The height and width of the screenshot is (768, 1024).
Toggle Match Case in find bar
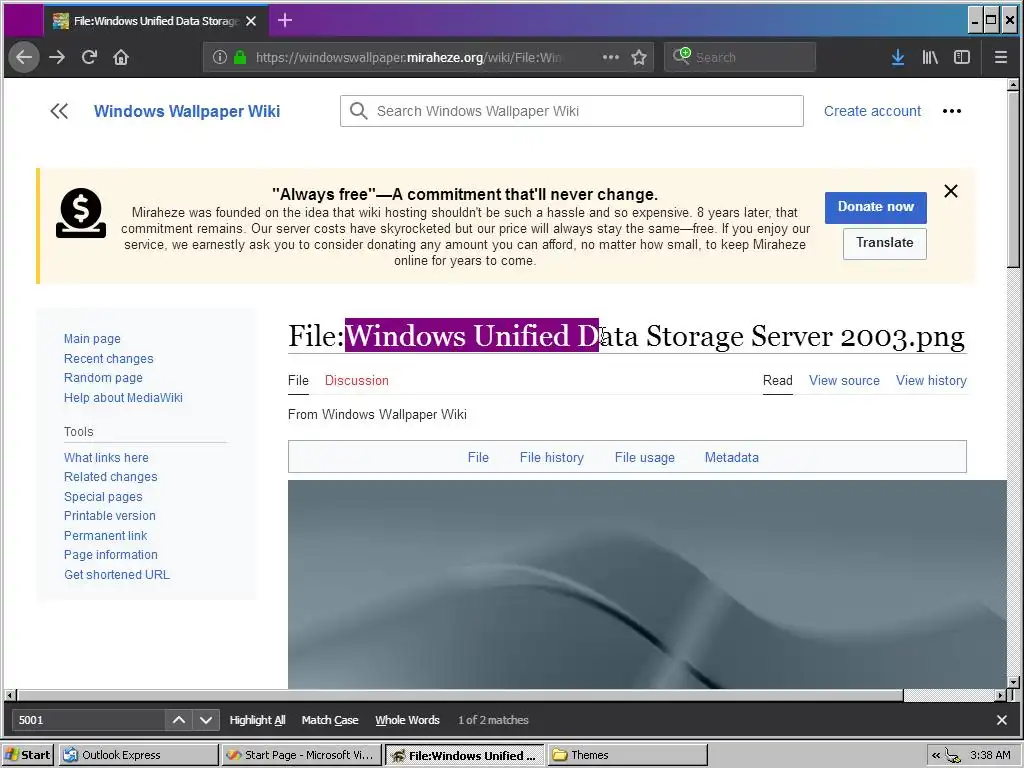coord(330,720)
